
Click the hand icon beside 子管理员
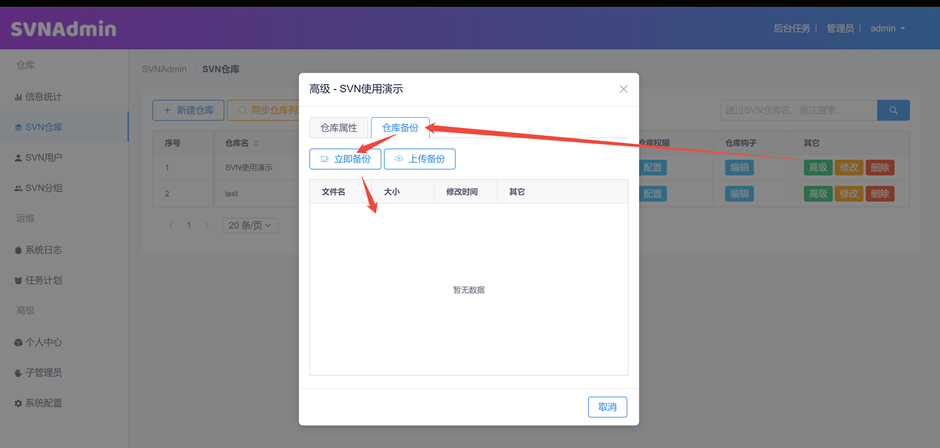(x=18, y=372)
